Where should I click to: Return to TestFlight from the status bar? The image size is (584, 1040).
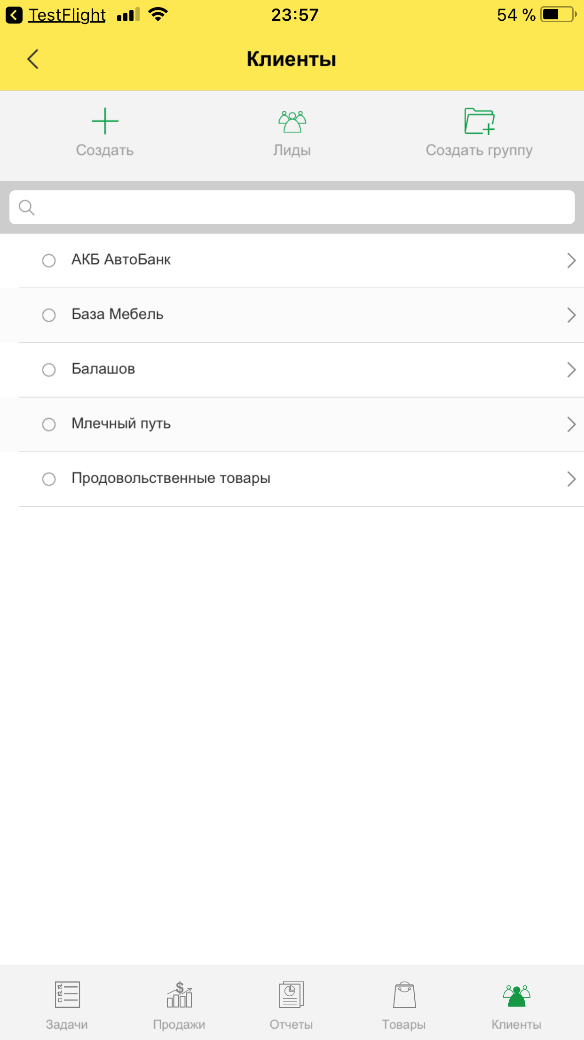click(x=56, y=15)
